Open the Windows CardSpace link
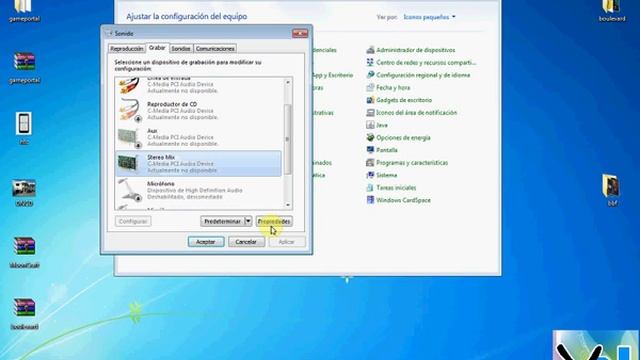640x360 pixels. click(x=403, y=200)
